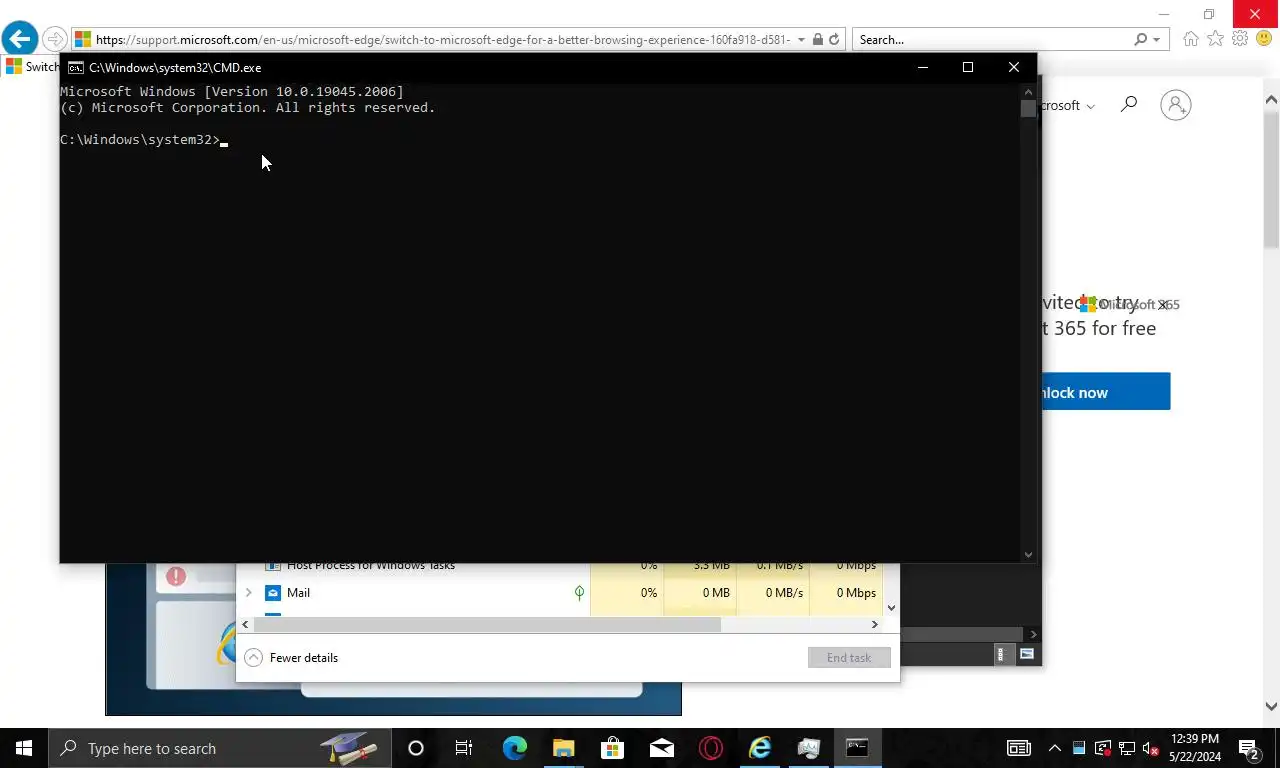
Task: Click the Internet Explorer address bar URL
Action: pos(443,40)
